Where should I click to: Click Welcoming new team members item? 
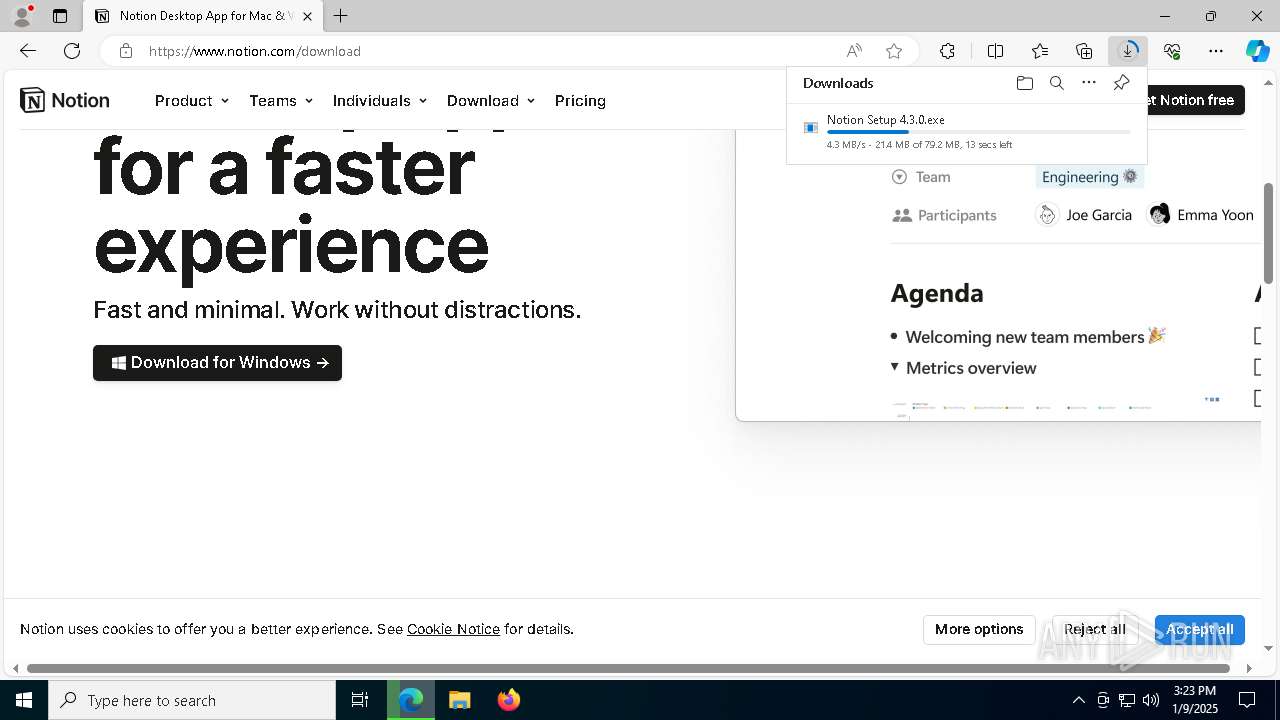coord(1035,337)
